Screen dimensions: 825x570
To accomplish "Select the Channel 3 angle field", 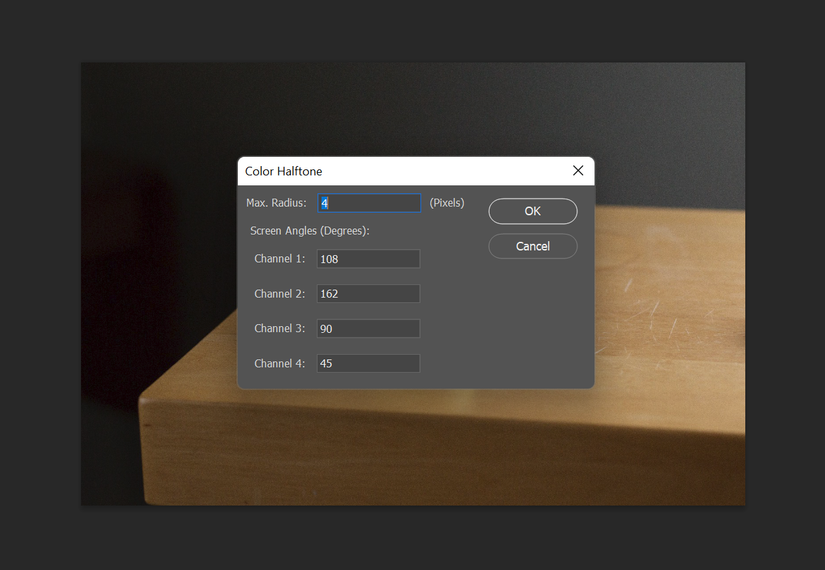I will [x=368, y=328].
